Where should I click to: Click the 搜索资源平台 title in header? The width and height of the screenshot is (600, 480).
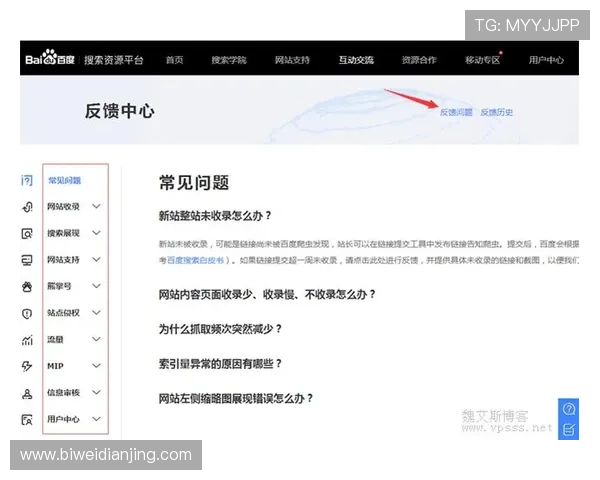tap(114, 60)
